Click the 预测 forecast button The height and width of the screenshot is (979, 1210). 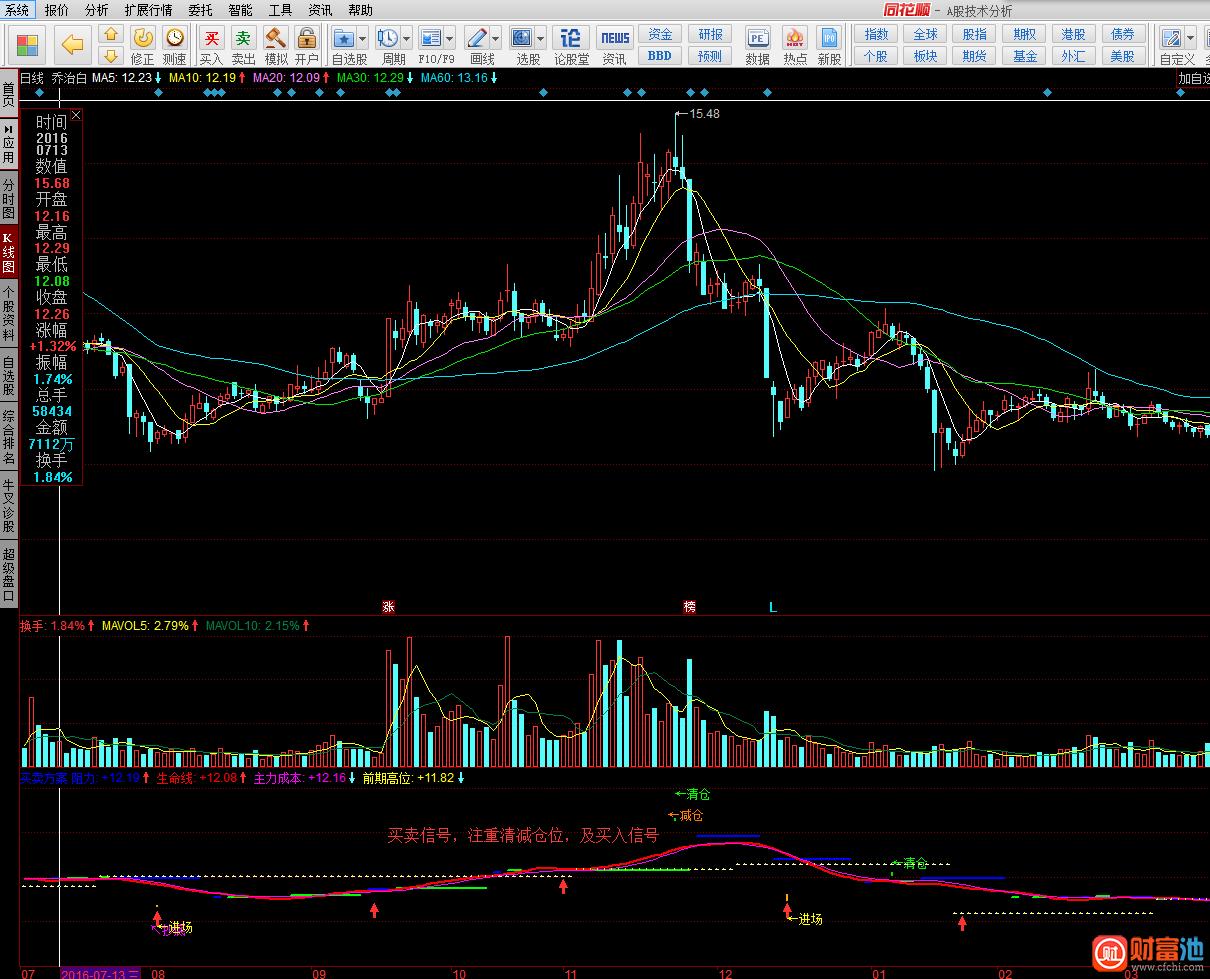click(710, 56)
